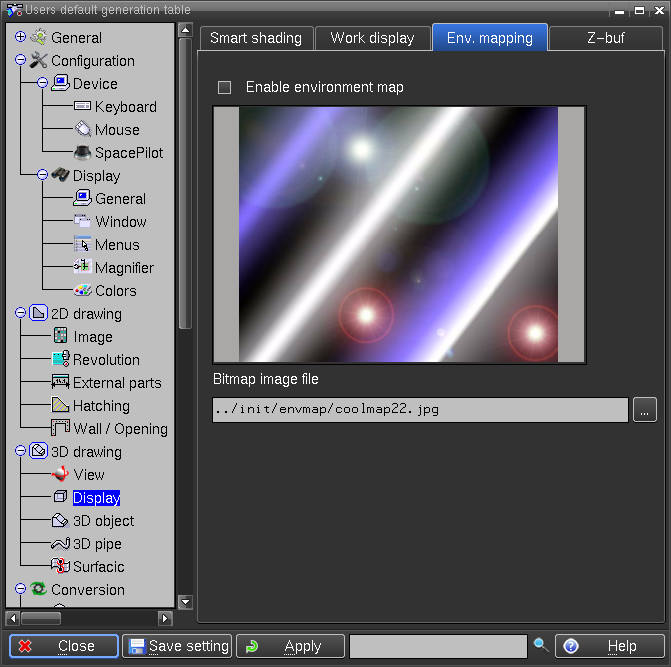The image size is (671, 667).
Task: Click the bitmap image file path field
Action: pyautogui.click(x=420, y=409)
